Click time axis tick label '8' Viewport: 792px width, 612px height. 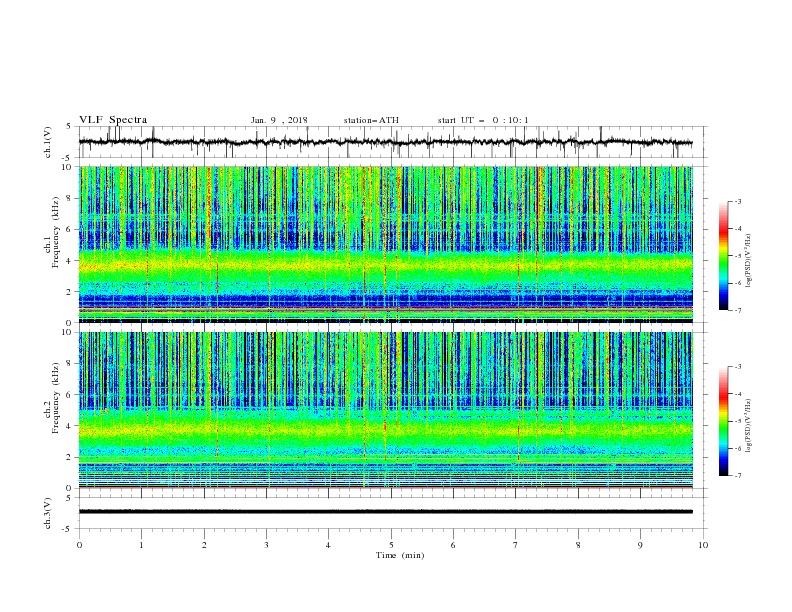(578, 545)
